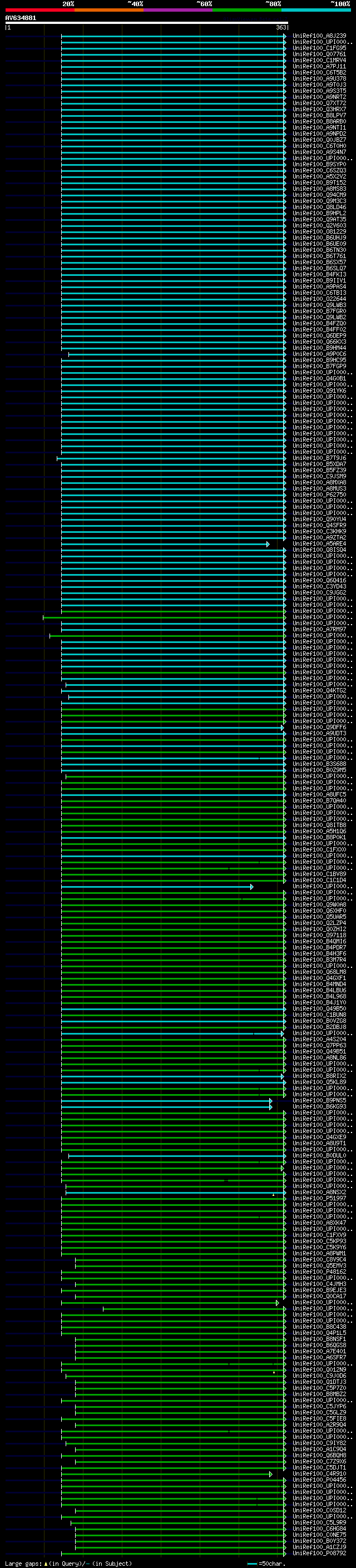This screenshot has width=356, height=1568.
Task: Select the UniRef100_B7T9J6 label
Action: [x=319, y=458]
